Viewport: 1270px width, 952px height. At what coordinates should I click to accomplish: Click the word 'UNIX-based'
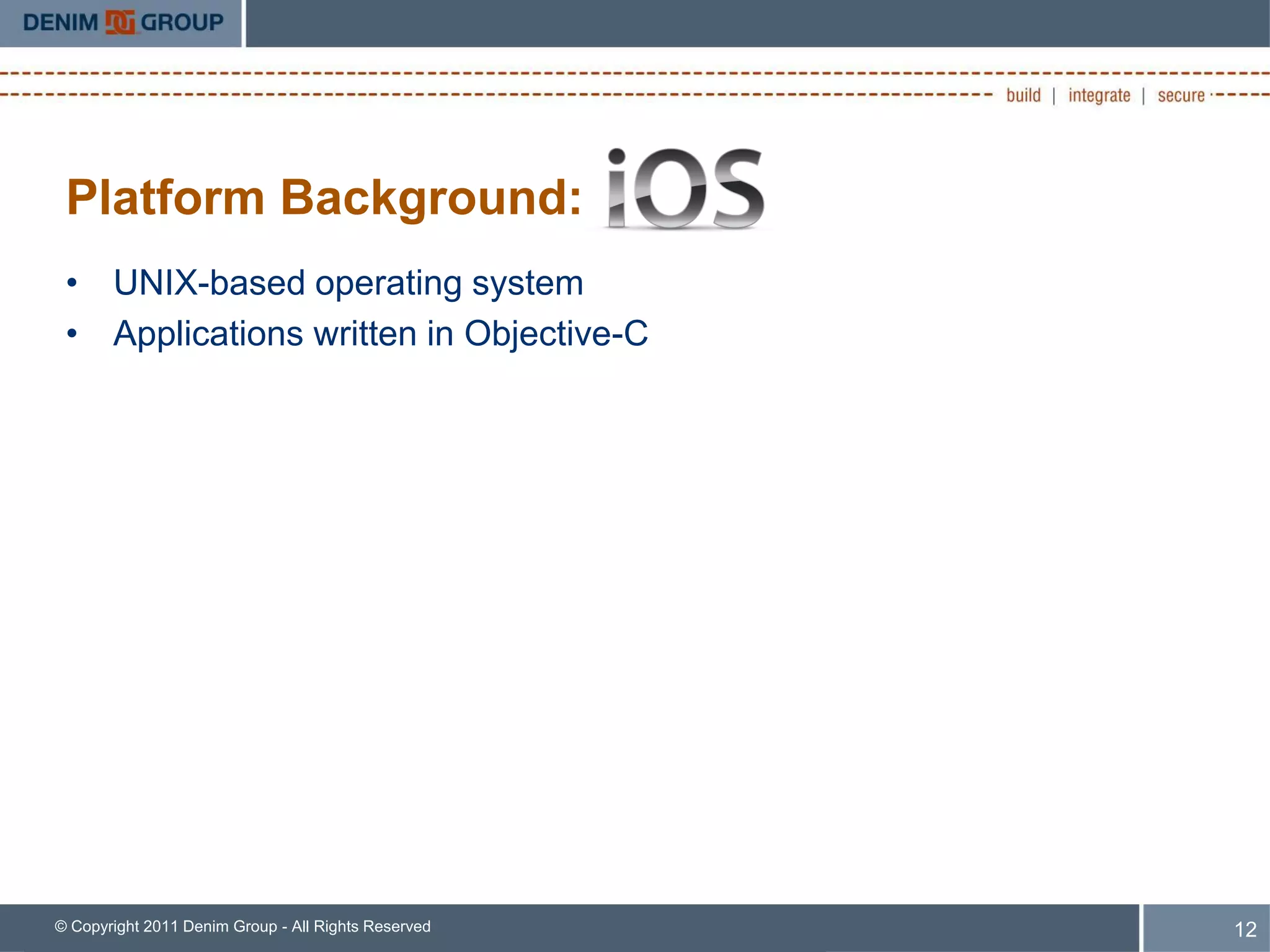(210, 283)
